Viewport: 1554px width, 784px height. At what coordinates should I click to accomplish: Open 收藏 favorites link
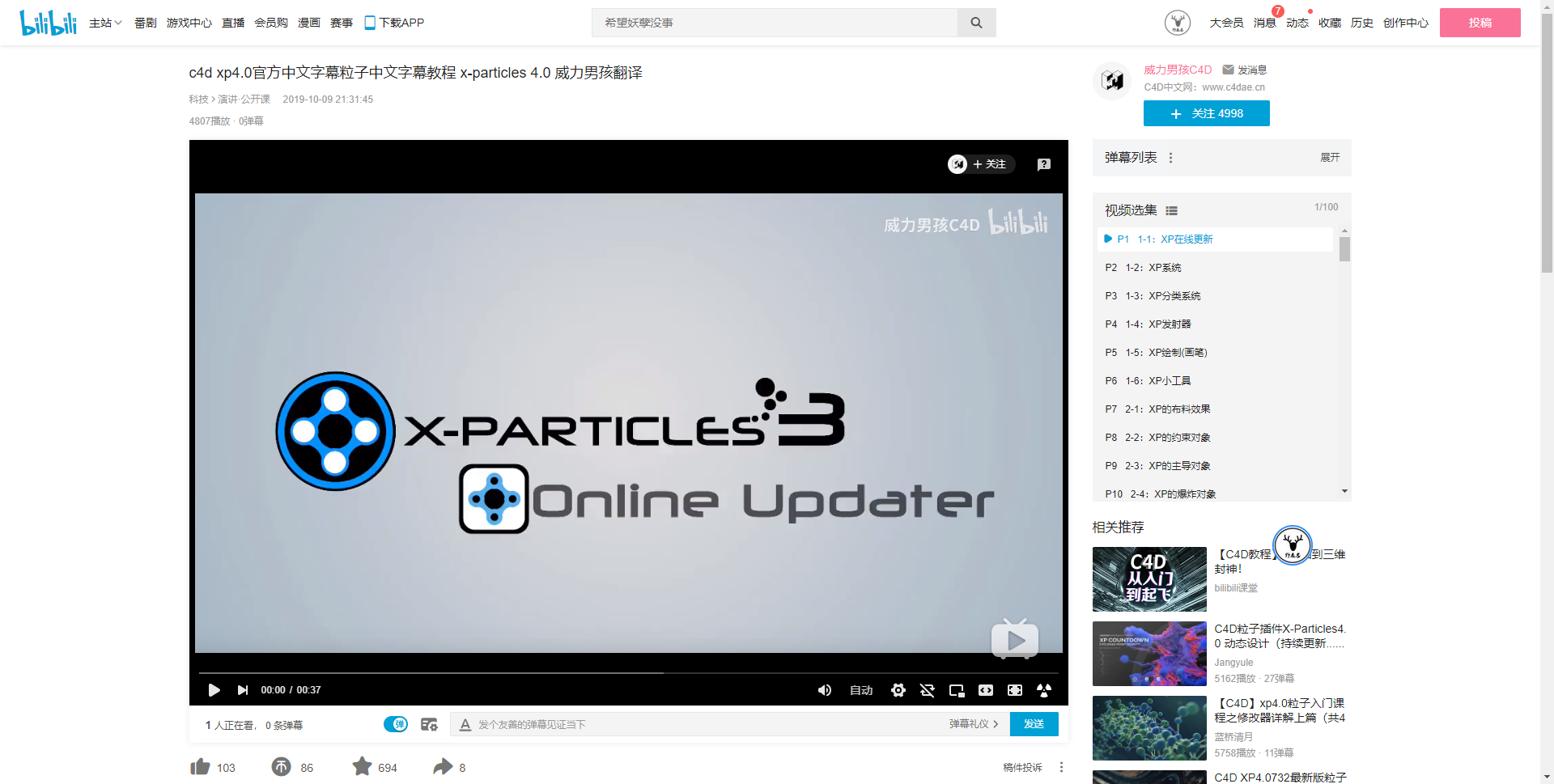(x=1329, y=23)
